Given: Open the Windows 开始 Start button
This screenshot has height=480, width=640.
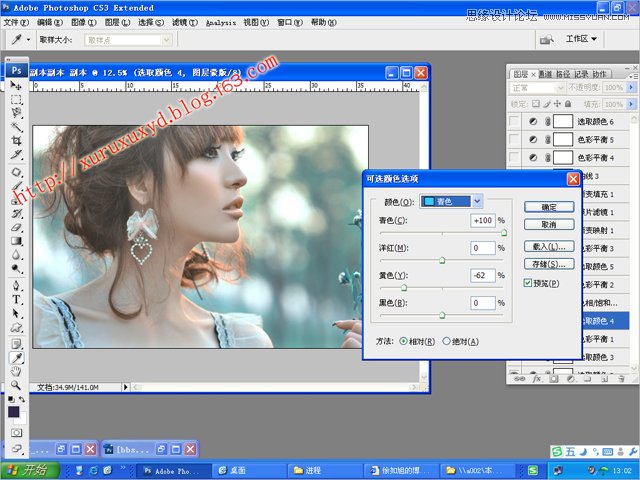Looking at the screenshot, I should coord(29,471).
